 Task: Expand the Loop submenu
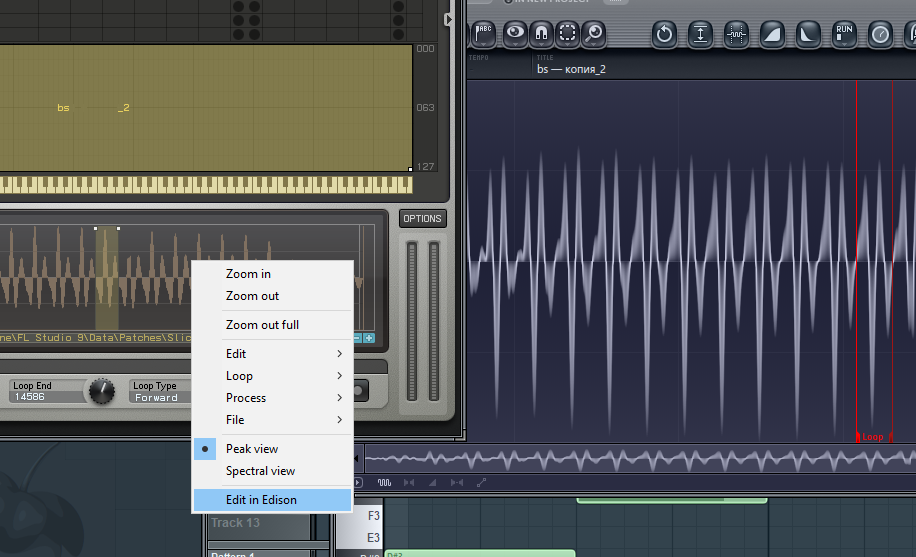pyautogui.click(x=273, y=376)
